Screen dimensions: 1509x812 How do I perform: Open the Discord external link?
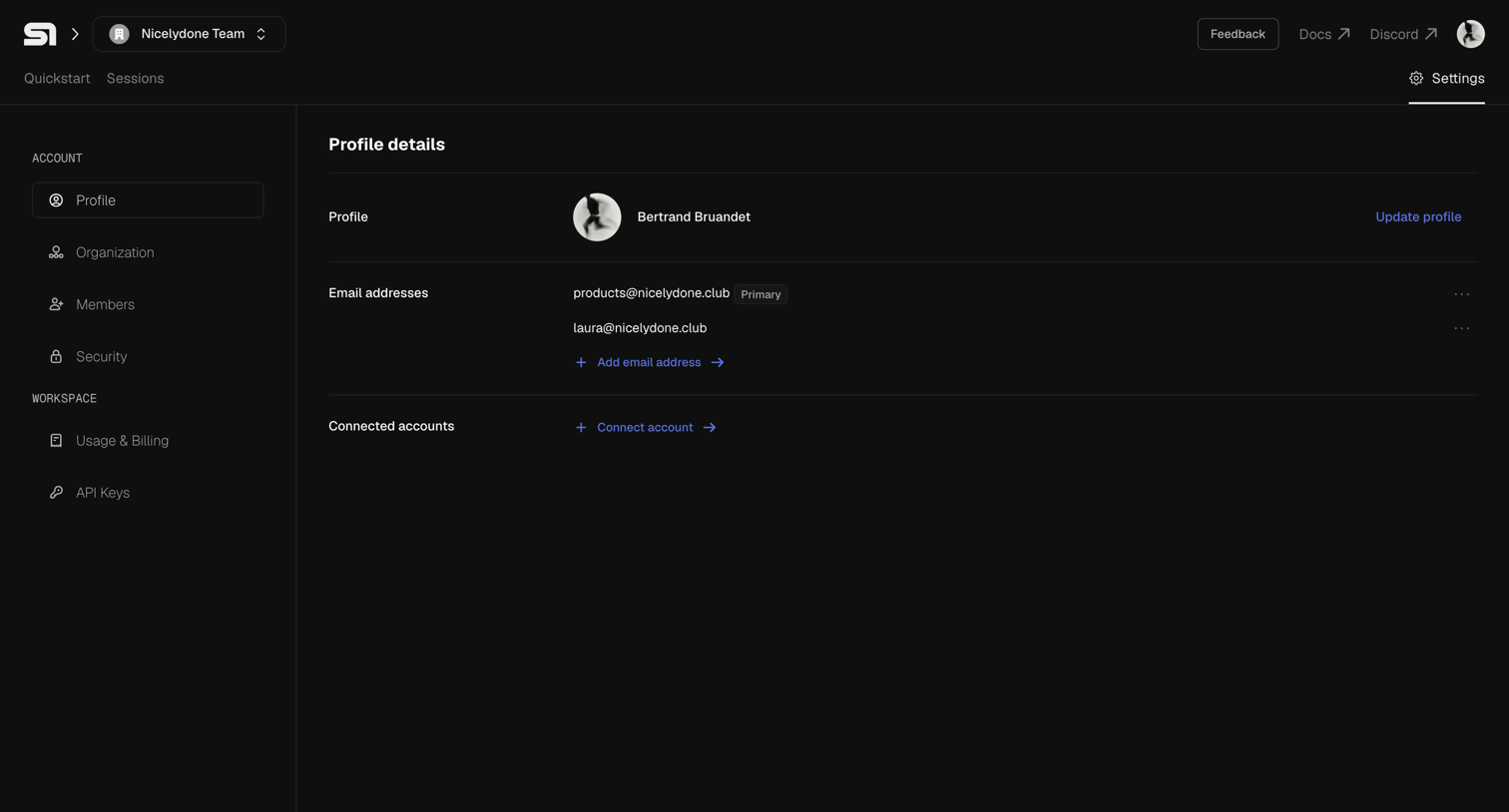pos(1403,34)
